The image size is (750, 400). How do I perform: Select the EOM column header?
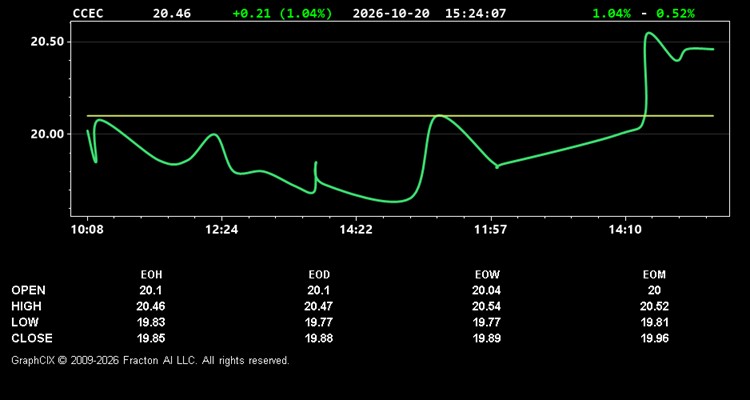(654, 275)
